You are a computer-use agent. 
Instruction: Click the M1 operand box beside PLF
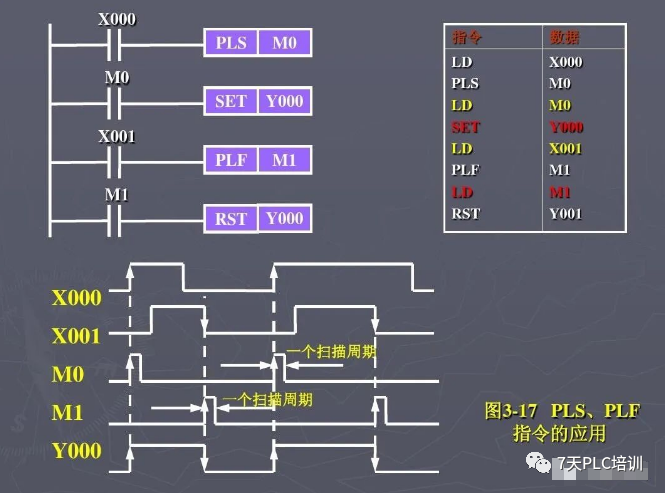[285, 160]
